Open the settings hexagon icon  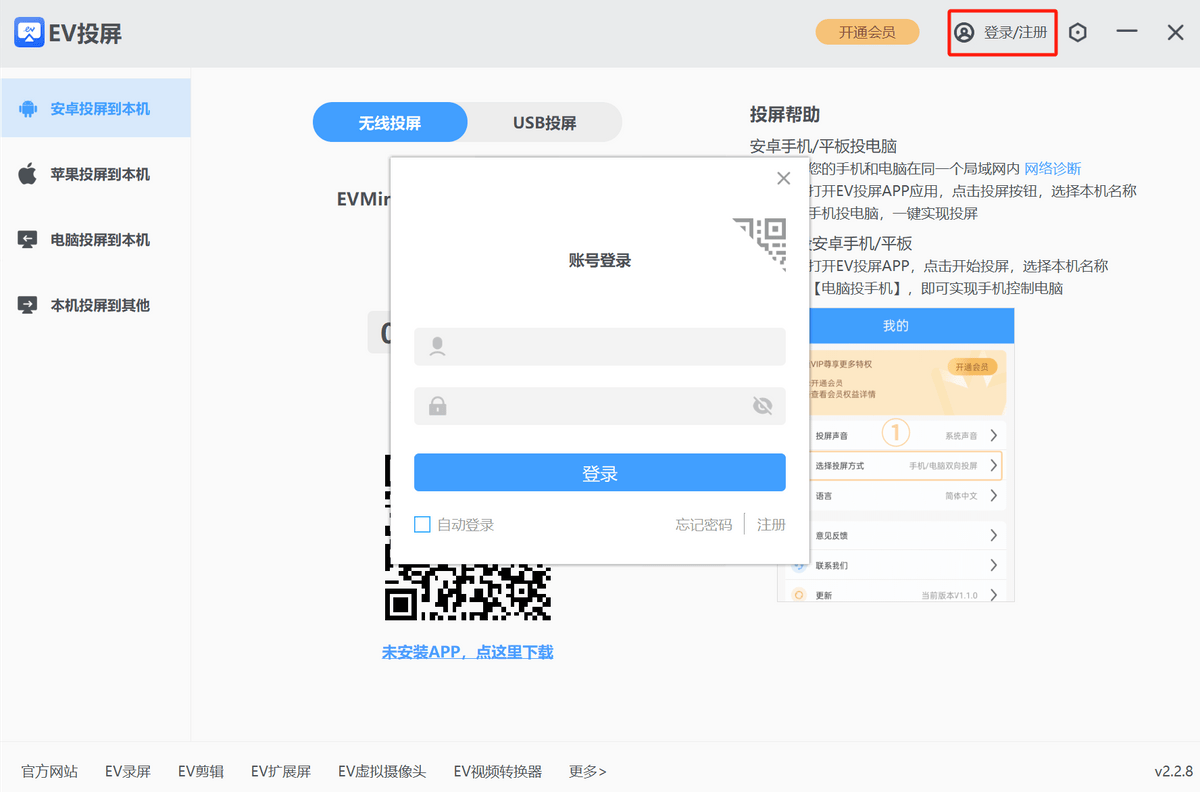point(1077,33)
